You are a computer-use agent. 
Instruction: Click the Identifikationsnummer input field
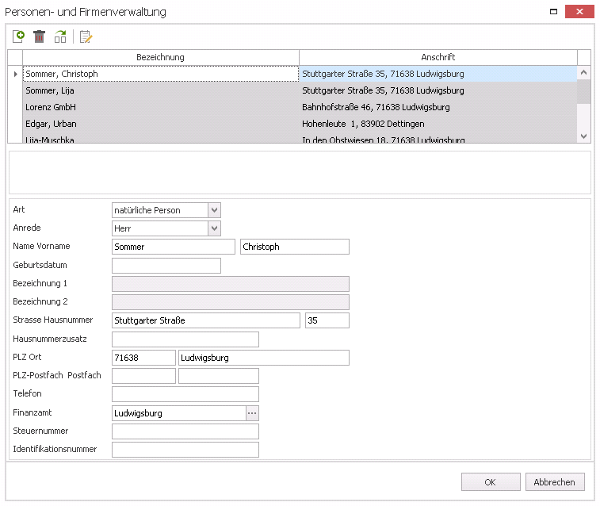tap(185, 450)
